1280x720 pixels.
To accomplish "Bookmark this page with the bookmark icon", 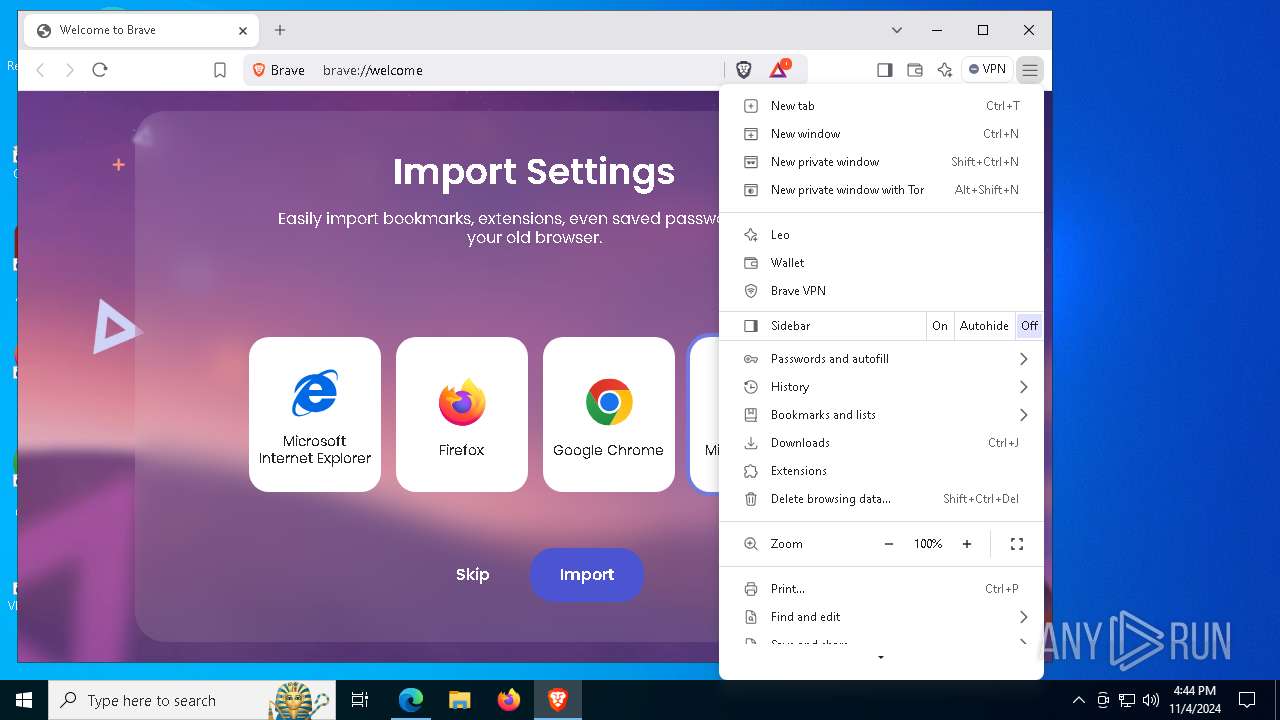I will [x=220, y=70].
